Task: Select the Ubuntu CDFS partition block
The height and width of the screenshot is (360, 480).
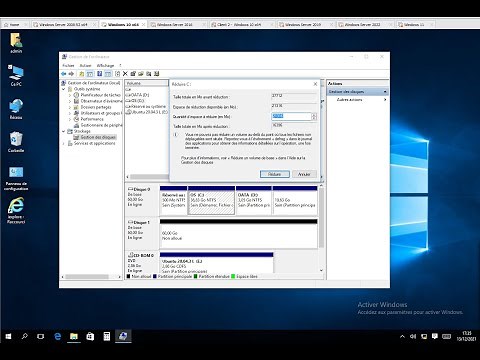Action: pyautogui.click(x=217, y=263)
